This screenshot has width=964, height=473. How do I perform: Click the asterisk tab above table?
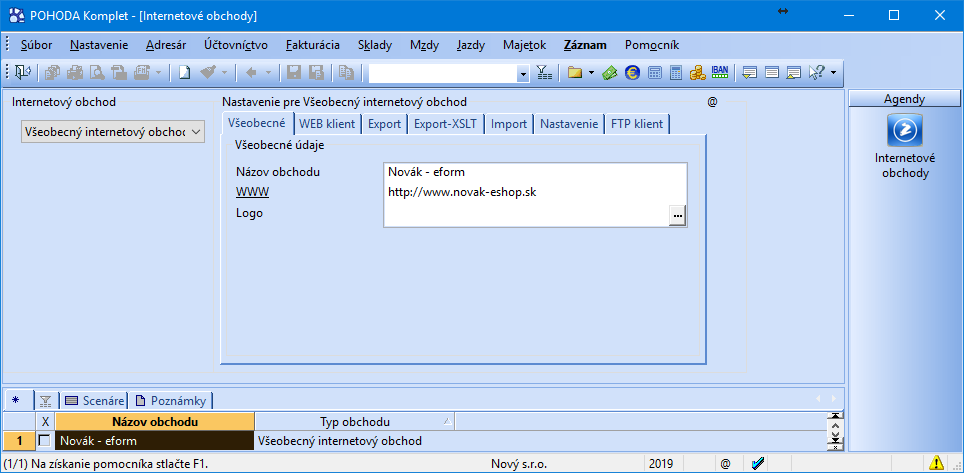pyautogui.click(x=16, y=400)
